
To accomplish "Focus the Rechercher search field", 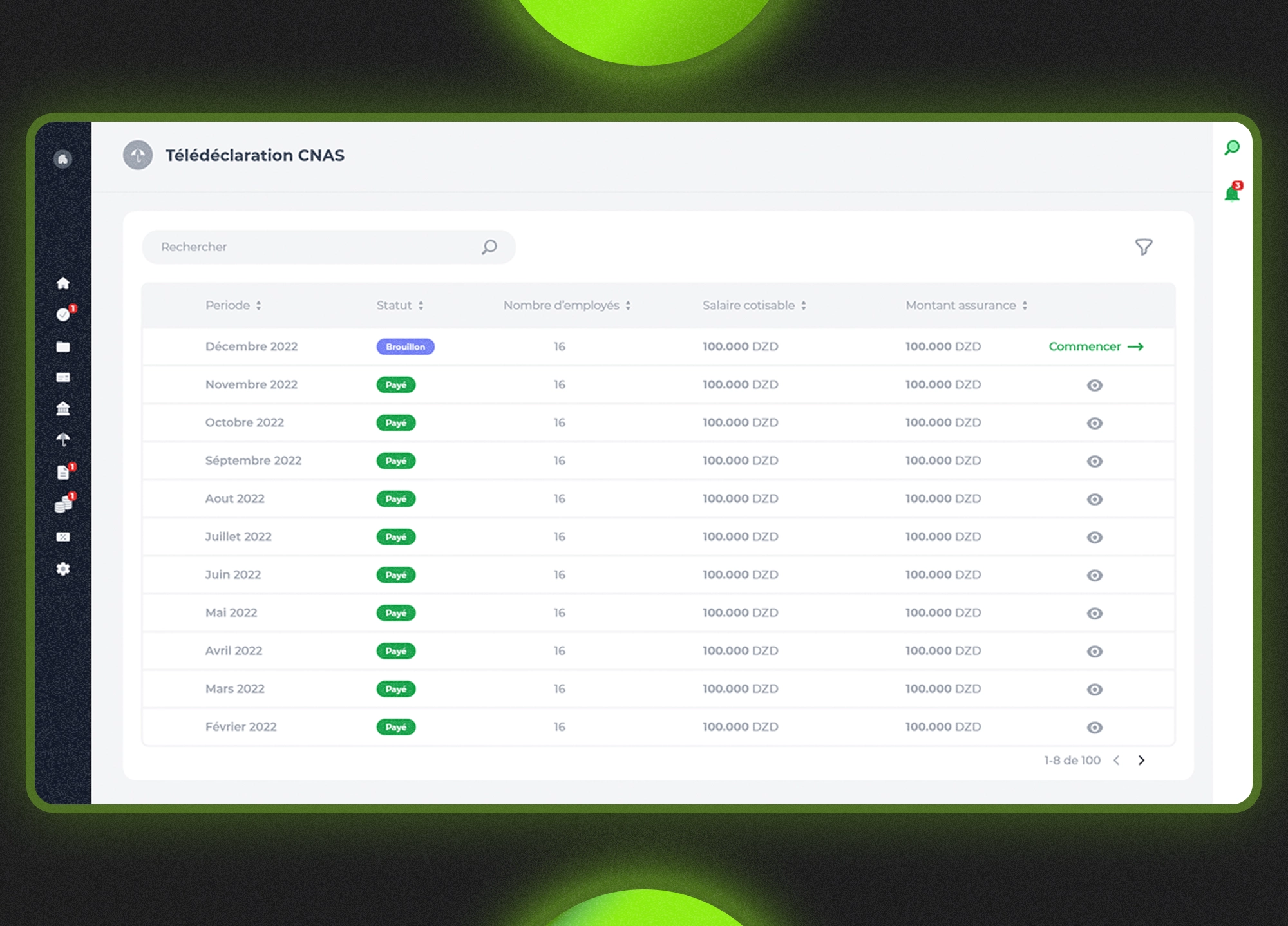I will 328,247.
